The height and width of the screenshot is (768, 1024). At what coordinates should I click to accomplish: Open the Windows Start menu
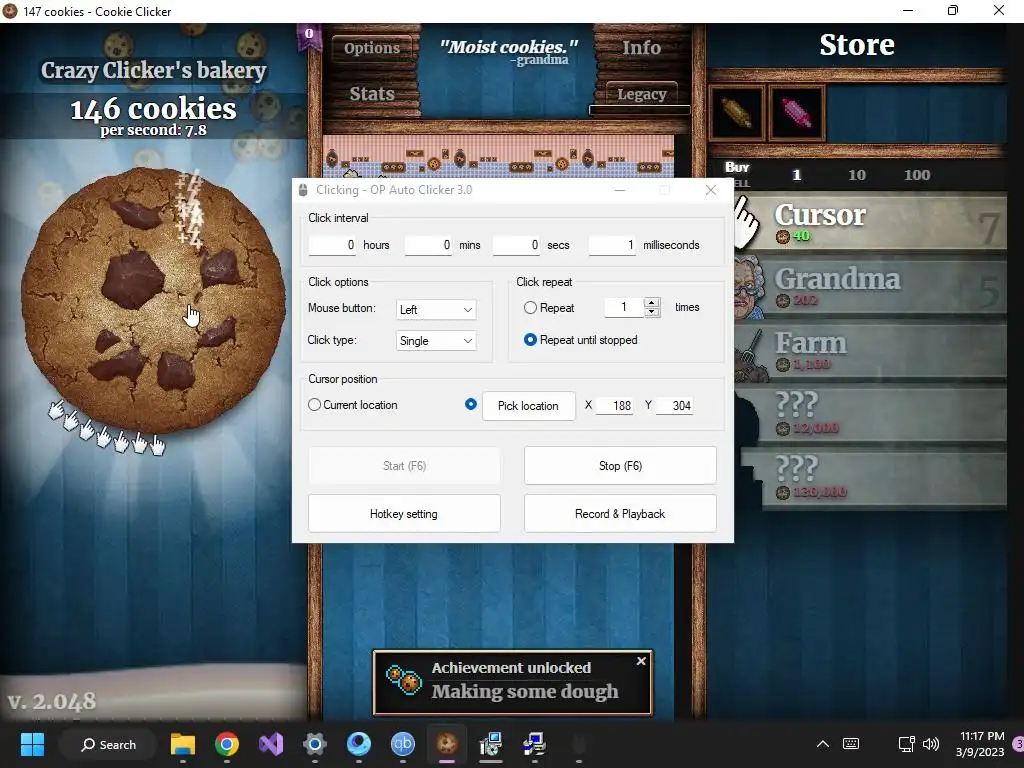(x=32, y=744)
